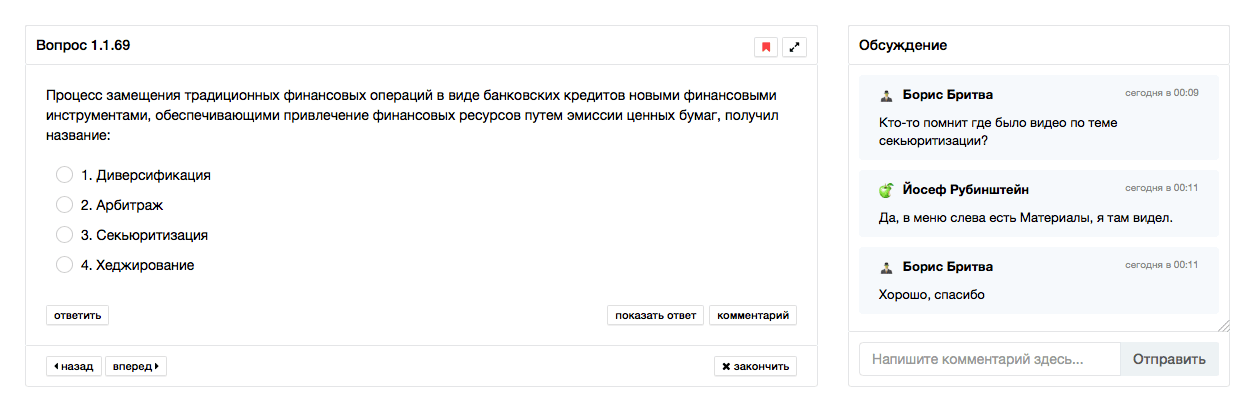Viewport: 1253px width, 410px height.
Task: Select answer 2. Арбитраж
Action: click(65, 205)
